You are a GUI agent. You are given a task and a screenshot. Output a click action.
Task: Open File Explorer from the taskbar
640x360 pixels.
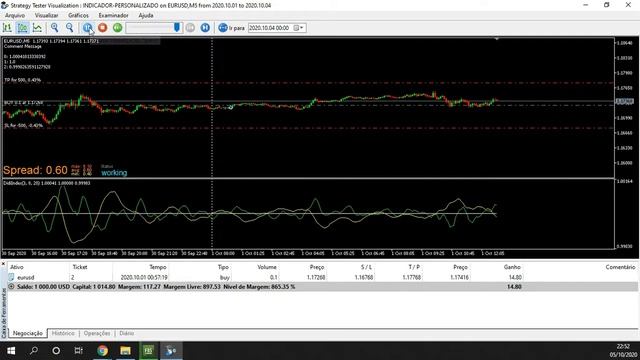coord(125,351)
